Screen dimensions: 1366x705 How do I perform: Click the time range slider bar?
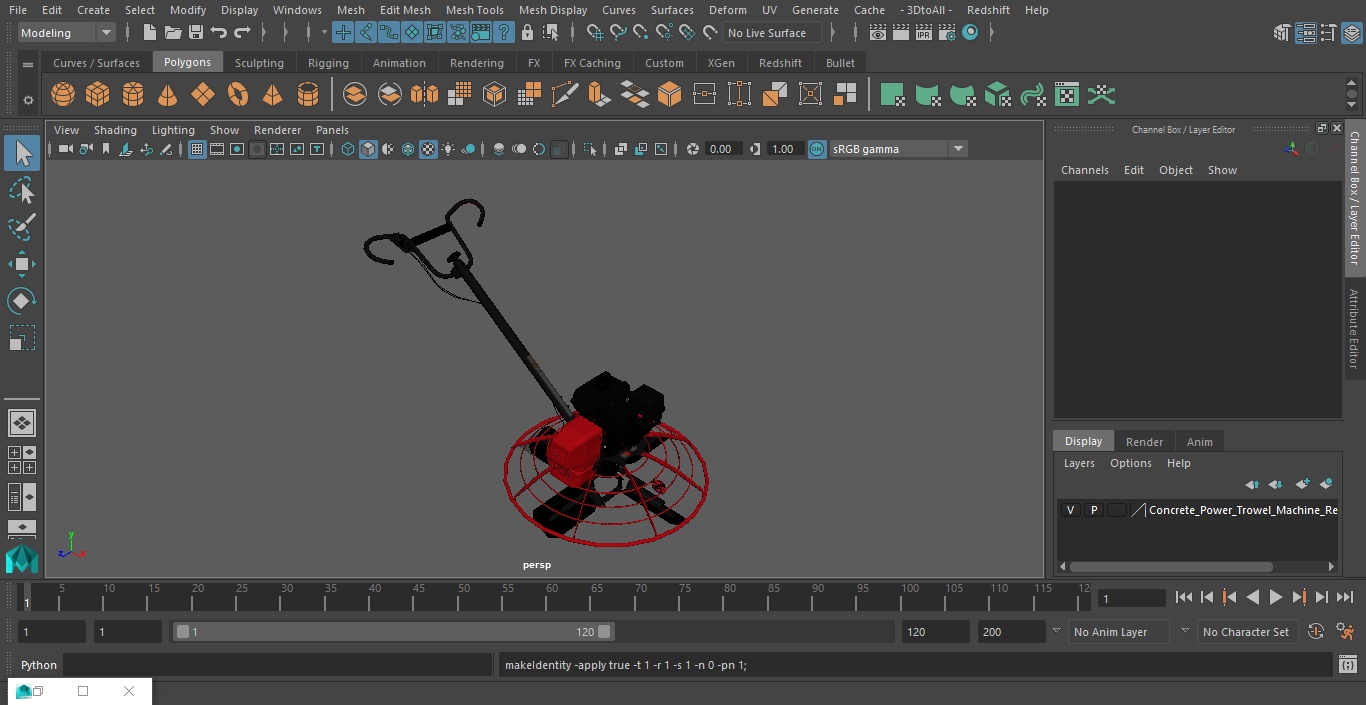coord(394,632)
